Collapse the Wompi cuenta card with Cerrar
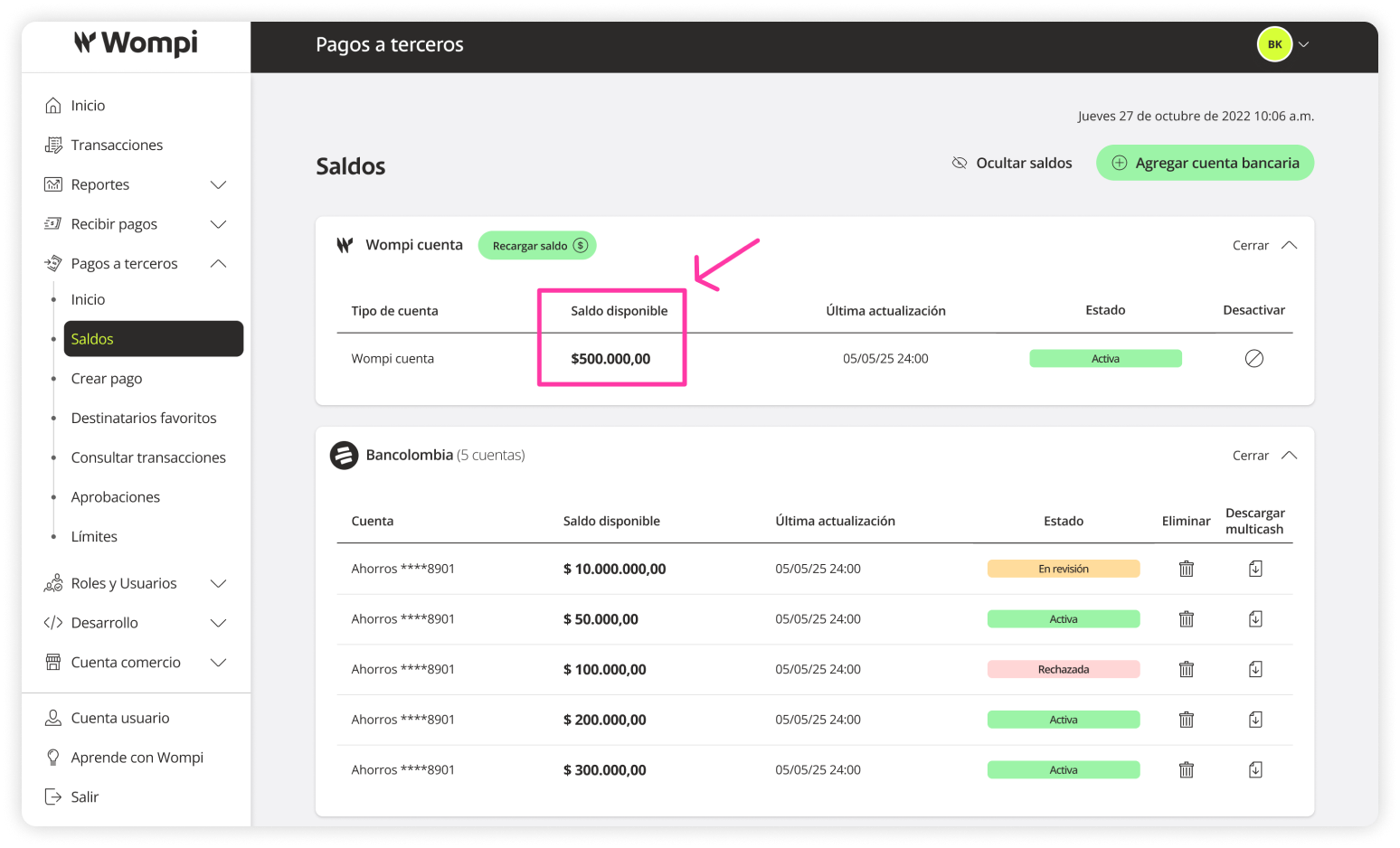This screenshot has height=848, width=1400. pos(1264,245)
